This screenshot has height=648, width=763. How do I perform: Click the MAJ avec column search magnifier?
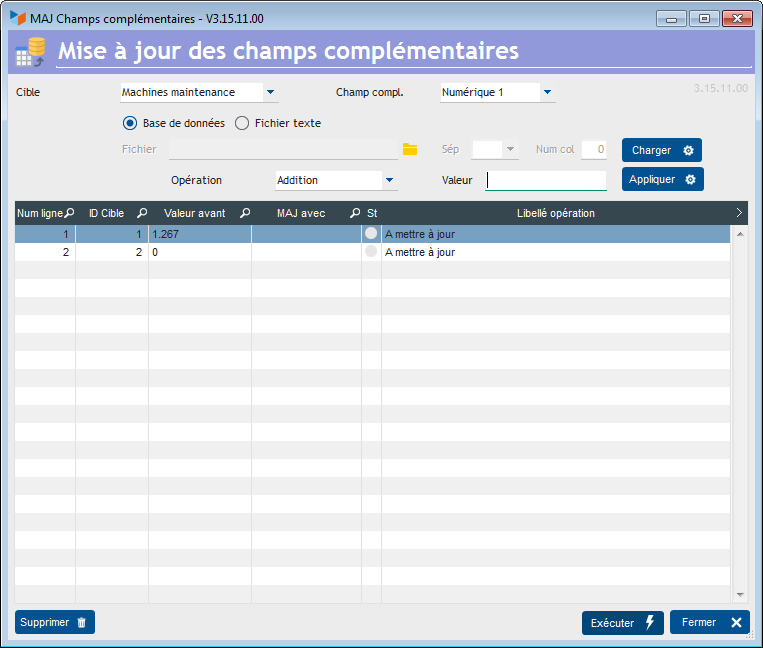pos(355,213)
